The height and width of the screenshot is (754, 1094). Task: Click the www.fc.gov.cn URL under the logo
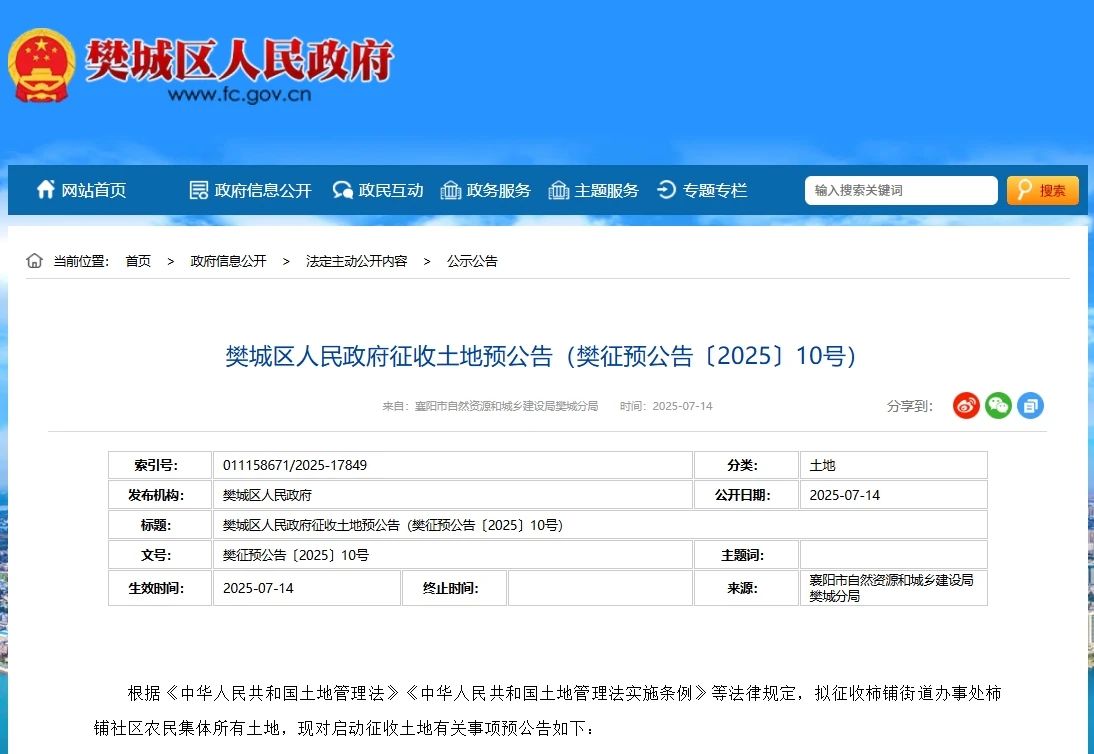(239, 94)
